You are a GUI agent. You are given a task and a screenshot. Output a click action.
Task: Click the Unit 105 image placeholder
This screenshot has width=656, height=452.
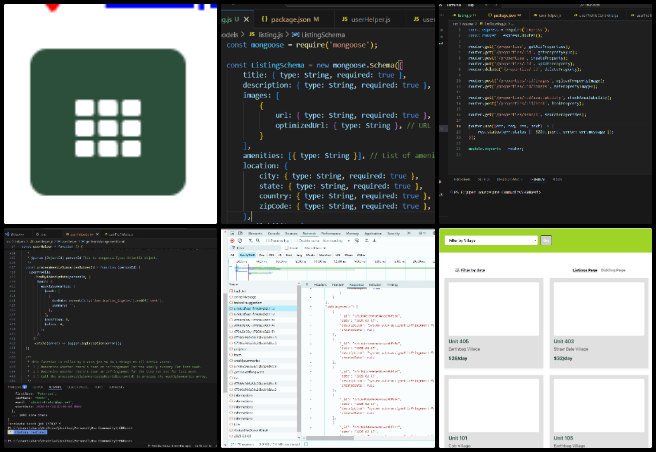point(599,406)
